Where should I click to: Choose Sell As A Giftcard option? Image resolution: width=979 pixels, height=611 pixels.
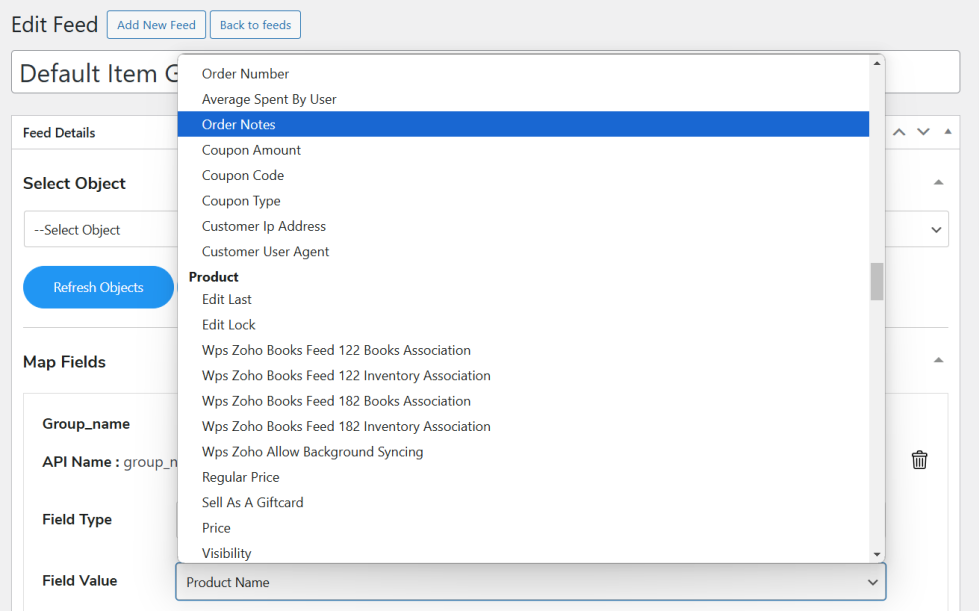[x=253, y=502]
